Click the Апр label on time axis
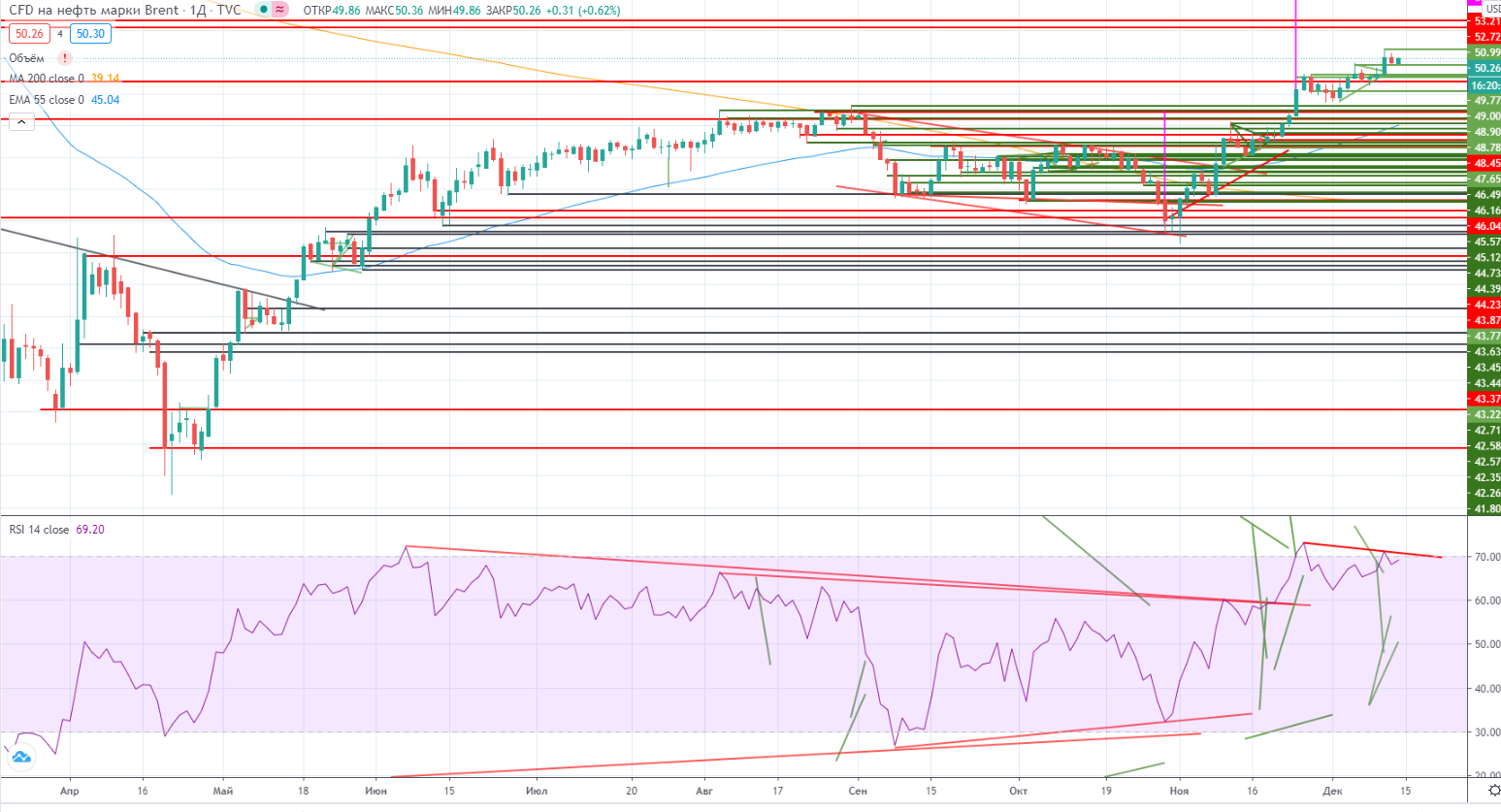 [69, 791]
